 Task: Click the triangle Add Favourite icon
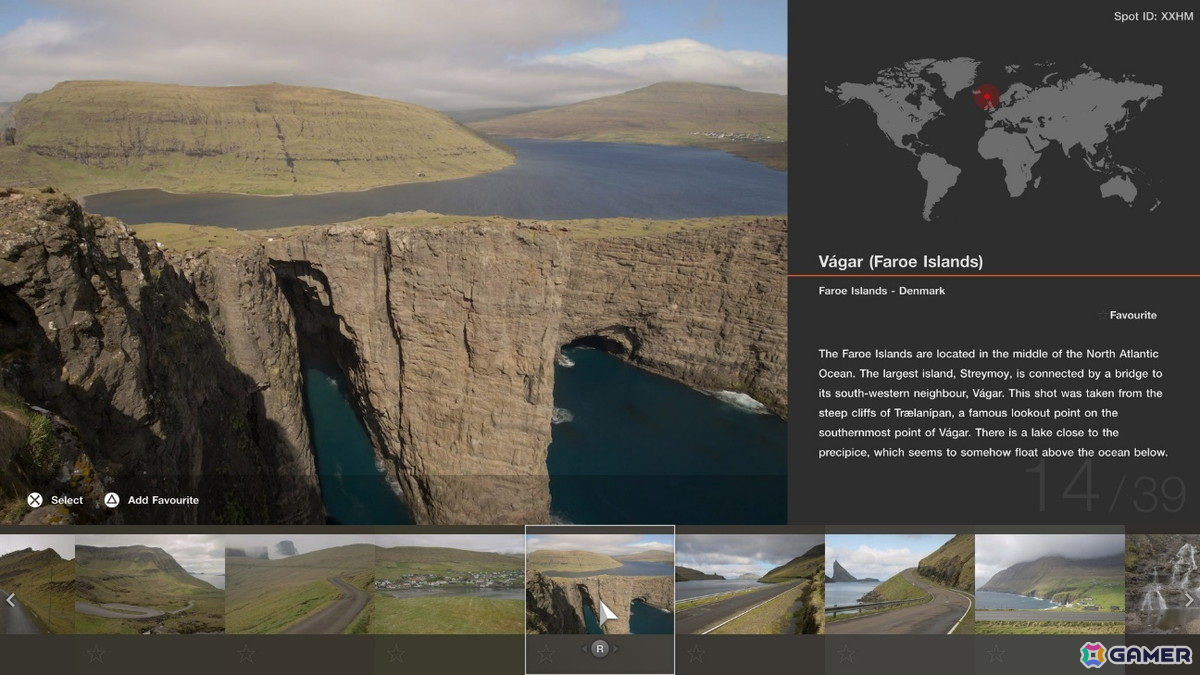112,500
